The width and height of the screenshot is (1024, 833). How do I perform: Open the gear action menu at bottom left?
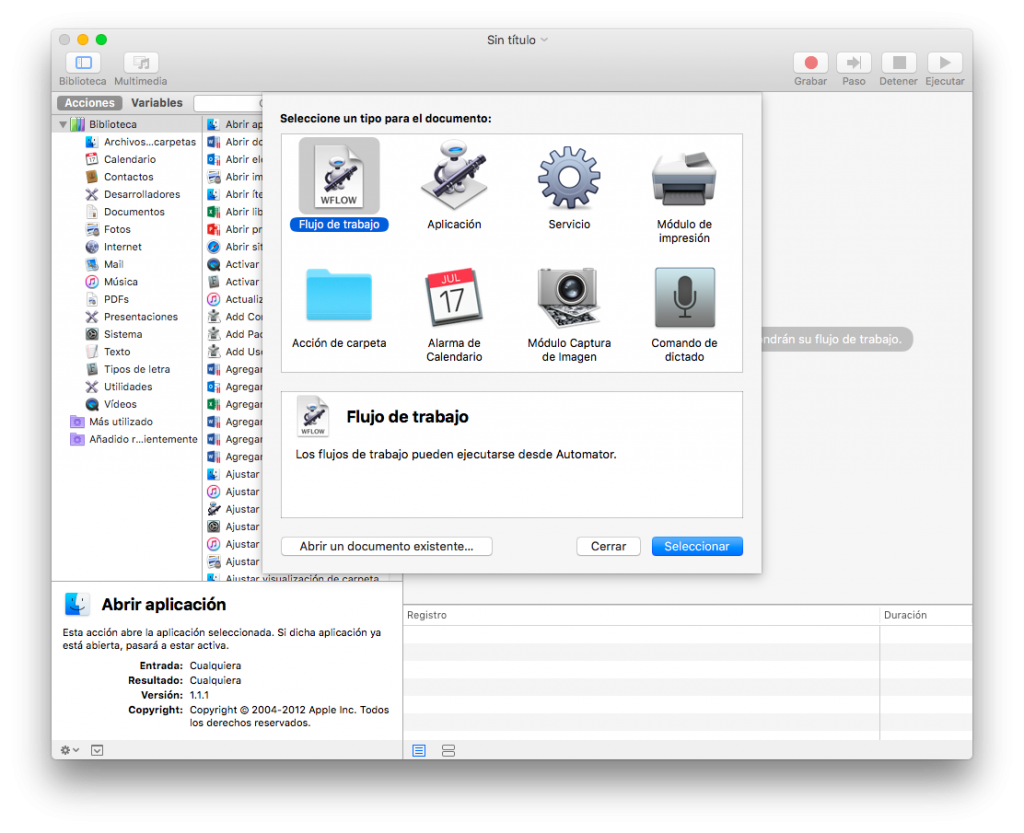[65, 749]
